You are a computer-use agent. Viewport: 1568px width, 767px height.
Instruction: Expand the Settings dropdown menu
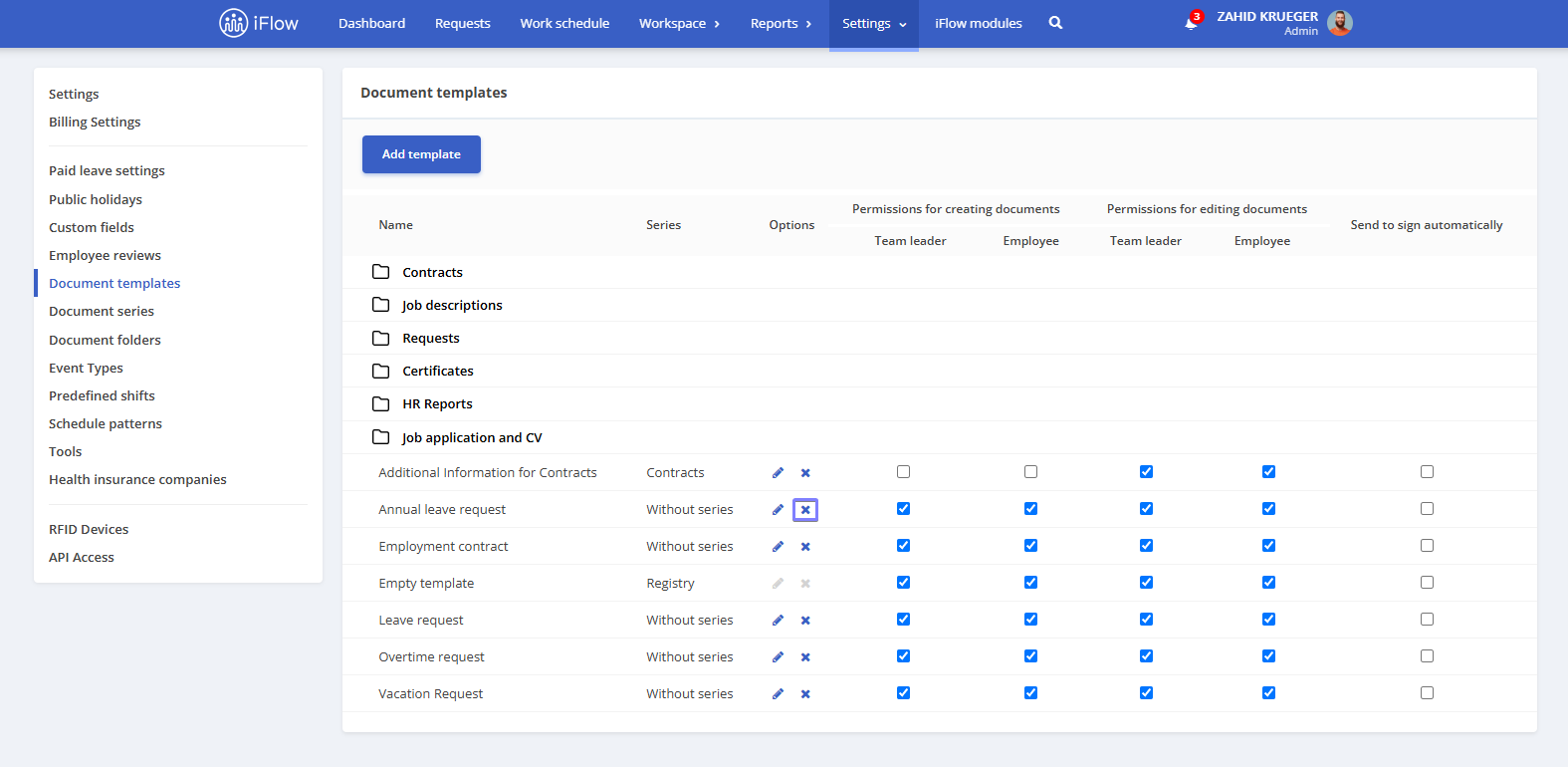point(874,24)
